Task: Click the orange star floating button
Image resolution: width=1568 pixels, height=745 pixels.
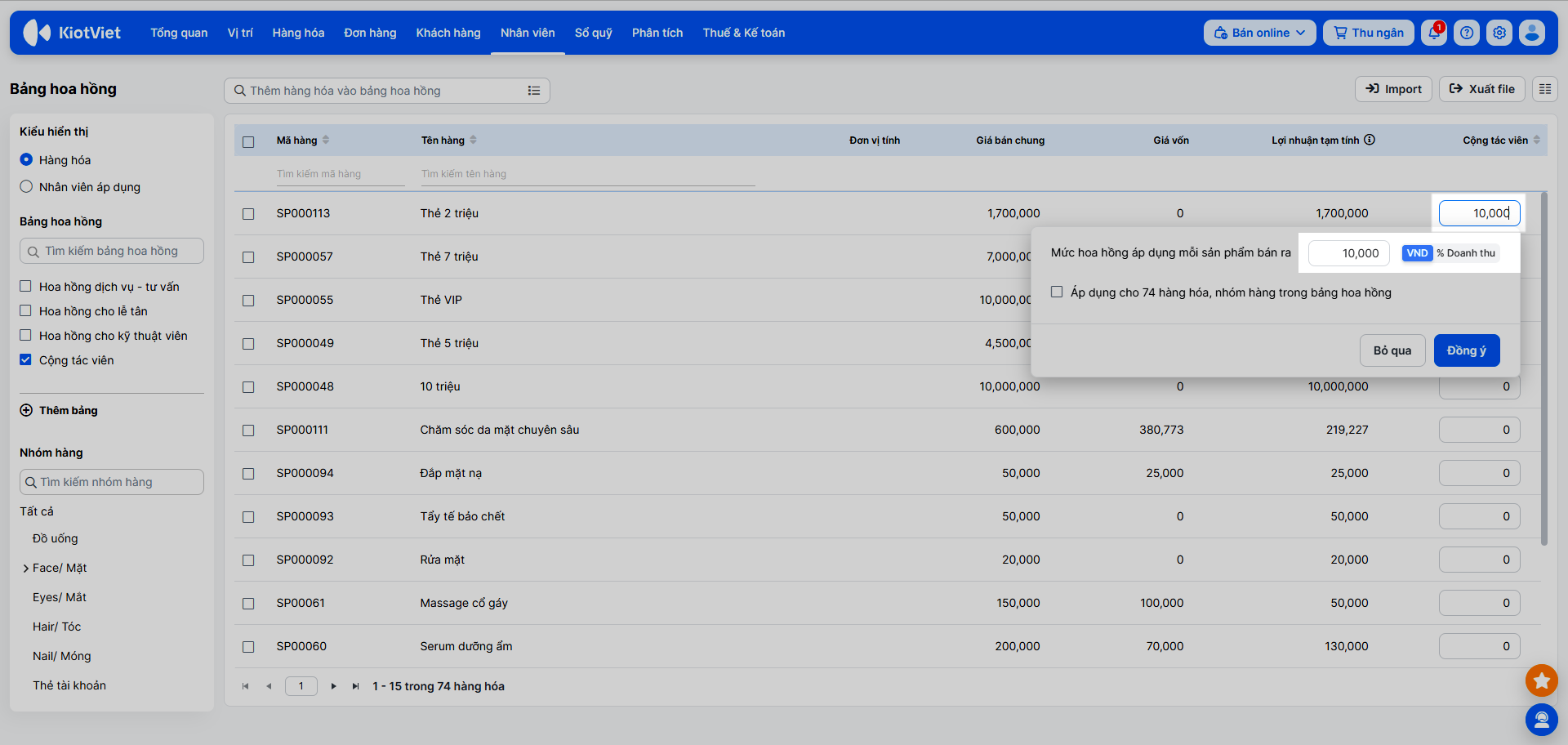Action: pyautogui.click(x=1542, y=680)
